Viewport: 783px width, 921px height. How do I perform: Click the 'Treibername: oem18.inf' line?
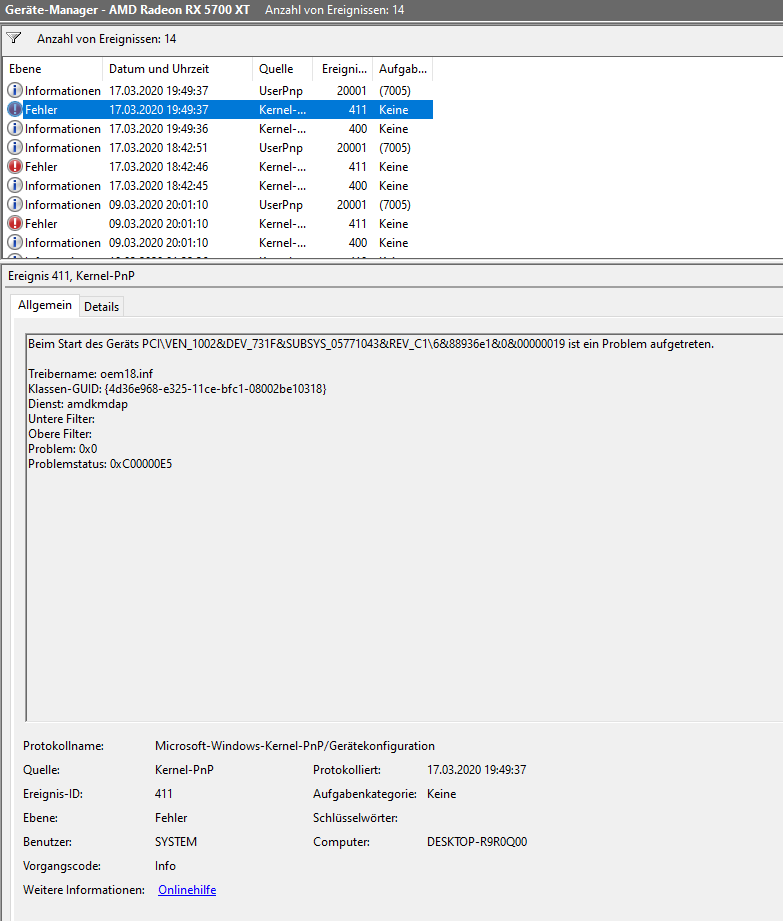click(x=90, y=374)
